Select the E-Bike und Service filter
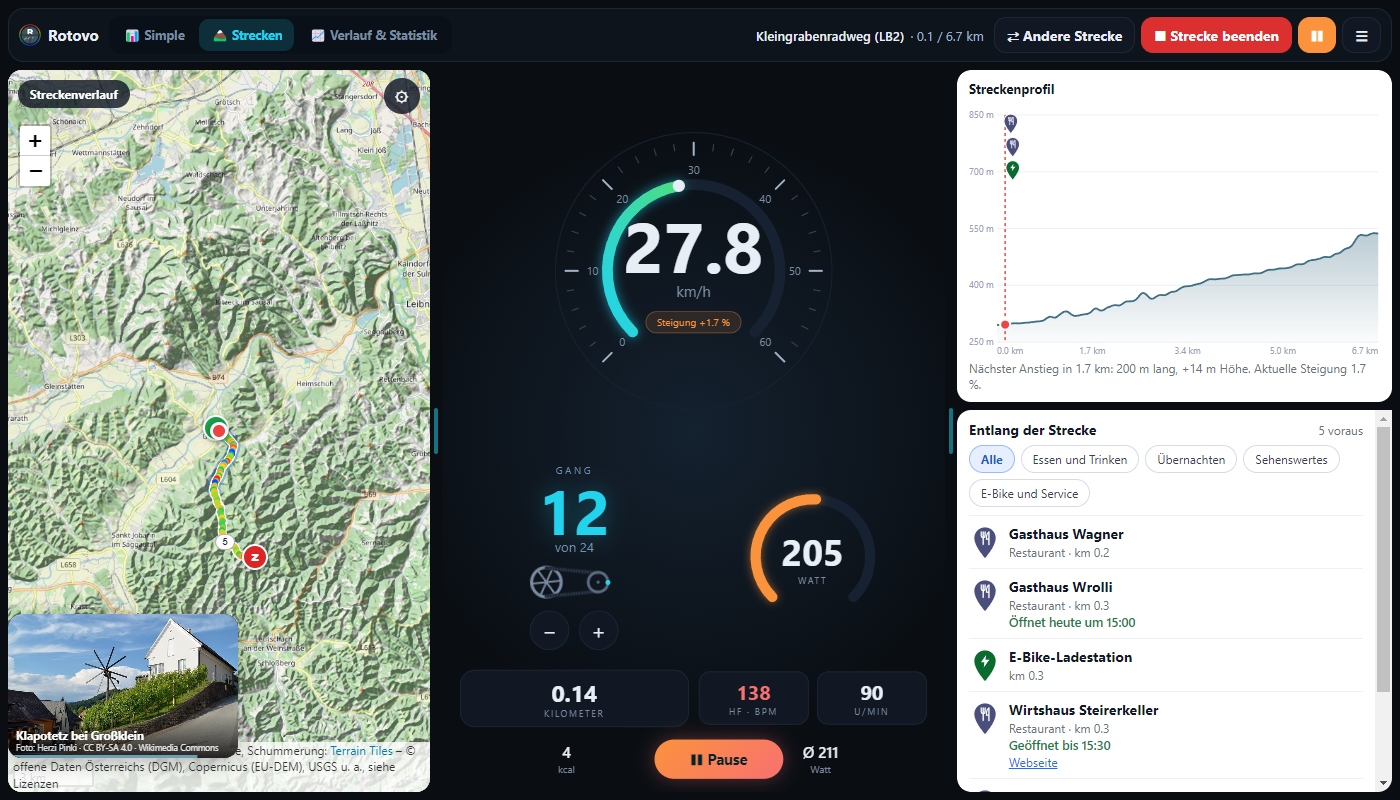The image size is (1400, 800). click(1029, 494)
